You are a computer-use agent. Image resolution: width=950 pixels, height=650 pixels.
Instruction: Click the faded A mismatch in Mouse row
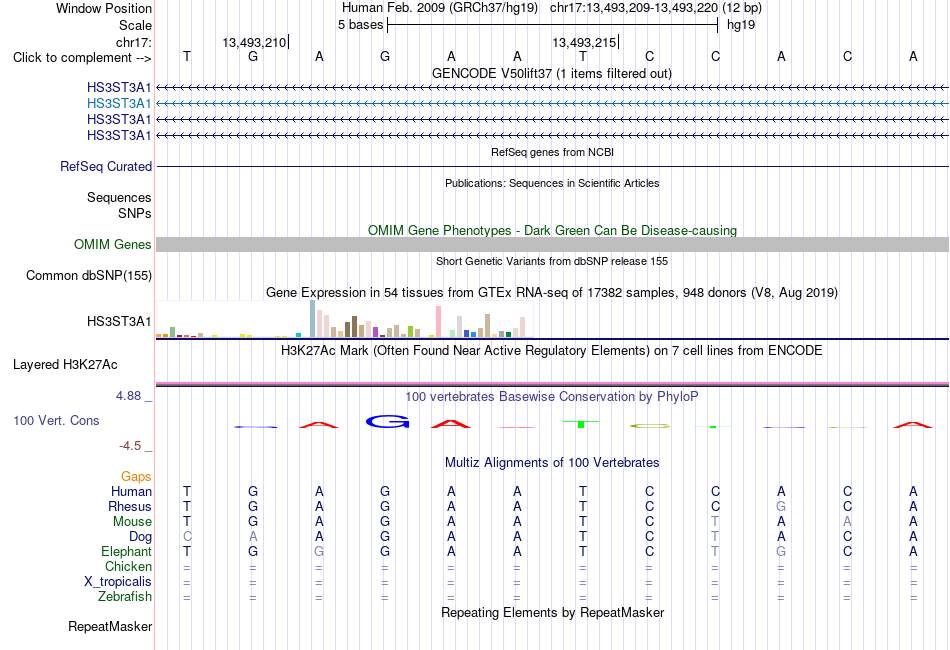(847, 522)
